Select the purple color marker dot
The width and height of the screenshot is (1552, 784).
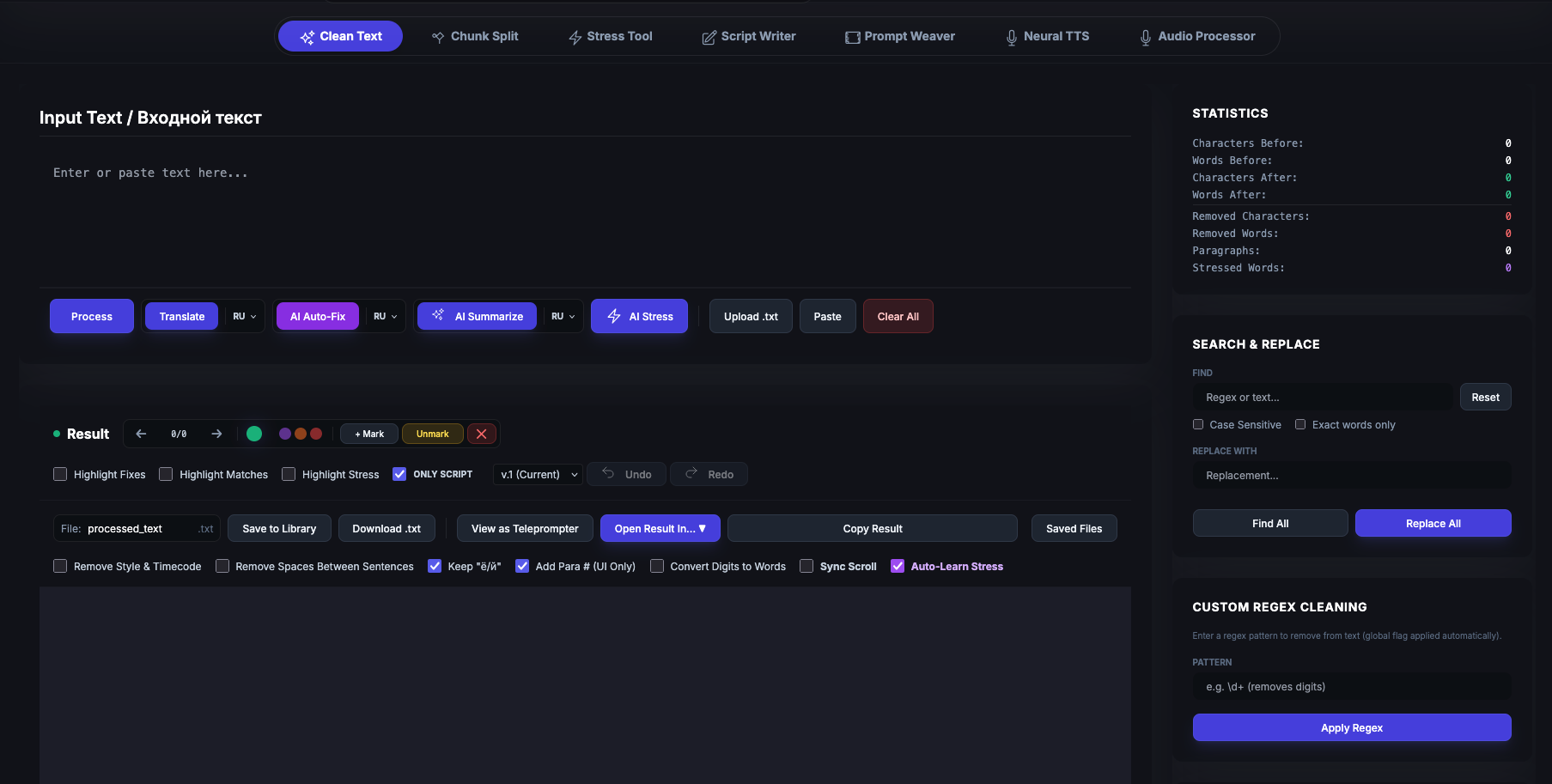285,434
